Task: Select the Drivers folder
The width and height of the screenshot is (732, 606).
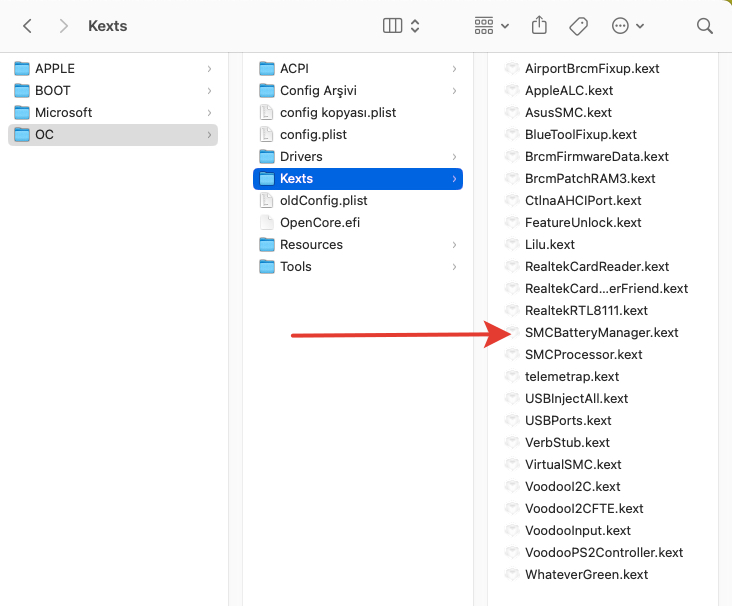Action: (x=301, y=157)
